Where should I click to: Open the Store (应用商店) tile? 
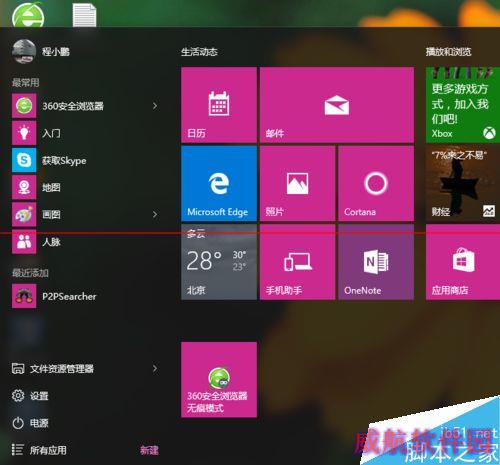[x=463, y=262]
